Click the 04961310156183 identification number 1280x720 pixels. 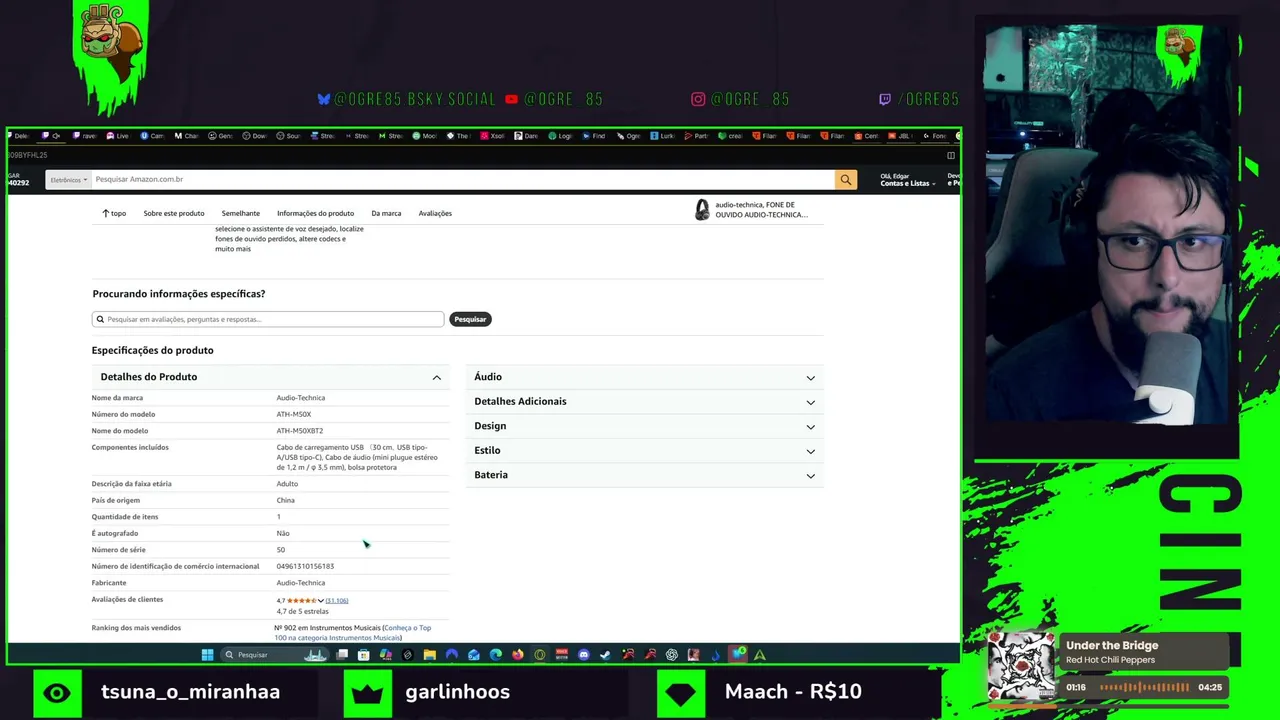coord(305,566)
